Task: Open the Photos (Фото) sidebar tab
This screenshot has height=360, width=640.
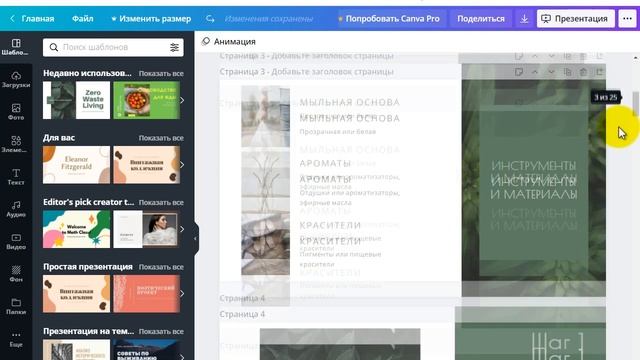Action: 16,112
